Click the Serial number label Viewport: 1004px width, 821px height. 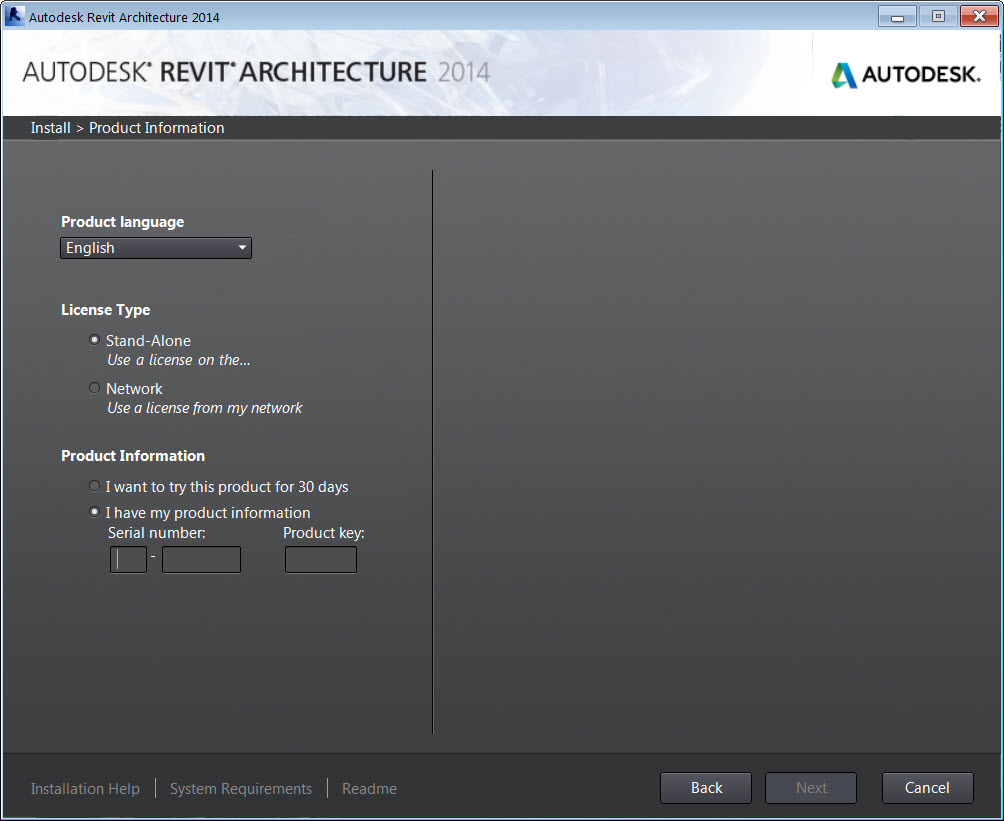coord(156,533)
